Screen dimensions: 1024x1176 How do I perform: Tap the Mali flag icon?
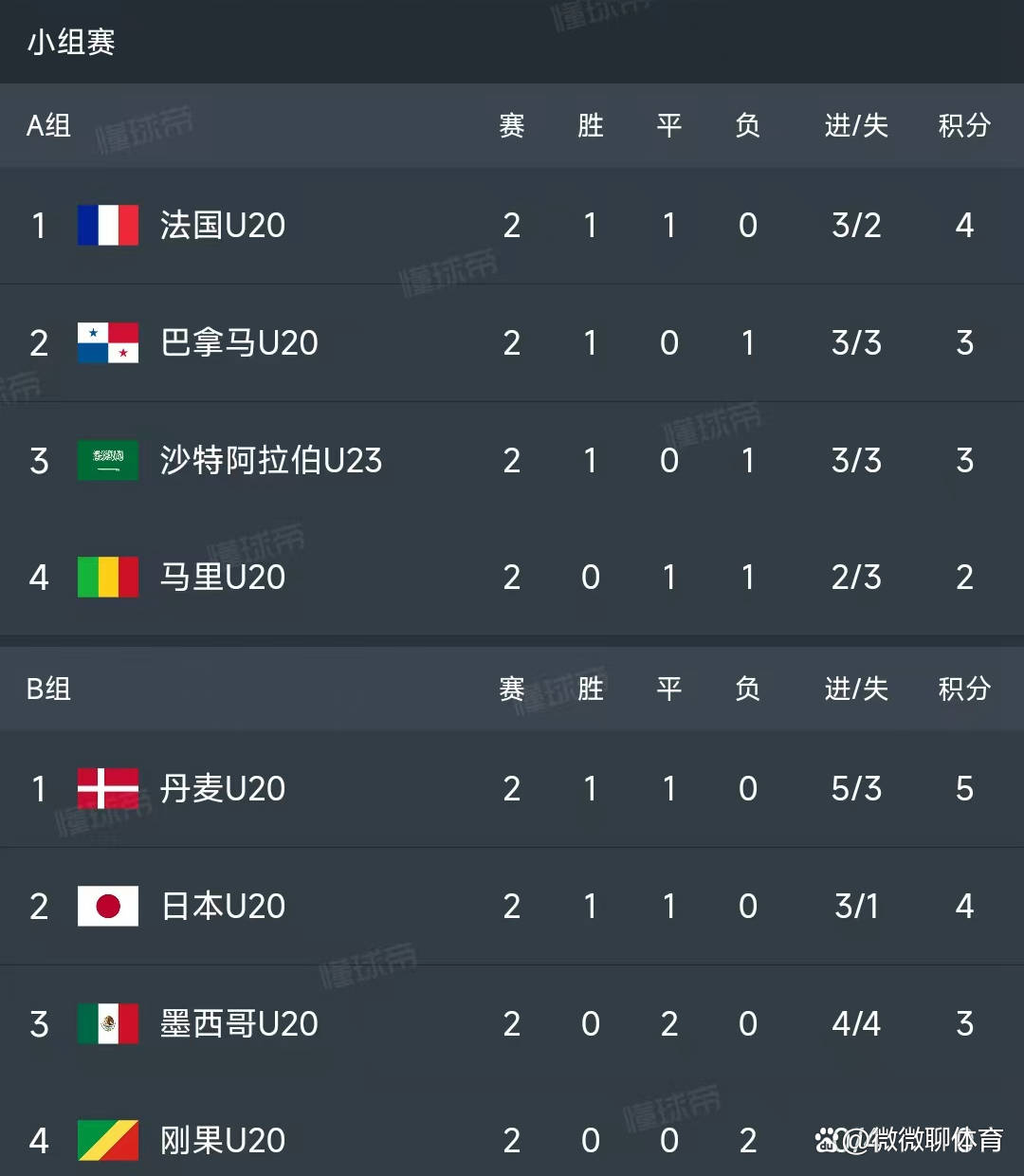pyautogui.click(x=108, y=577)
